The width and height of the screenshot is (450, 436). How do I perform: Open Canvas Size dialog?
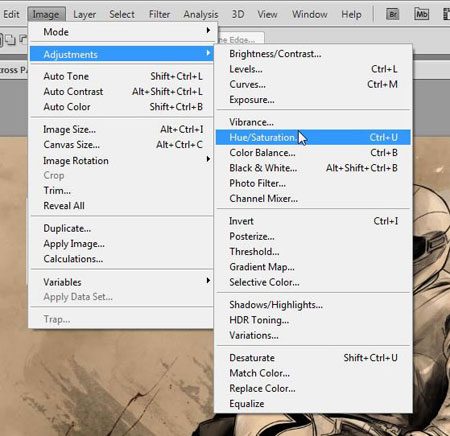(122, 145)
